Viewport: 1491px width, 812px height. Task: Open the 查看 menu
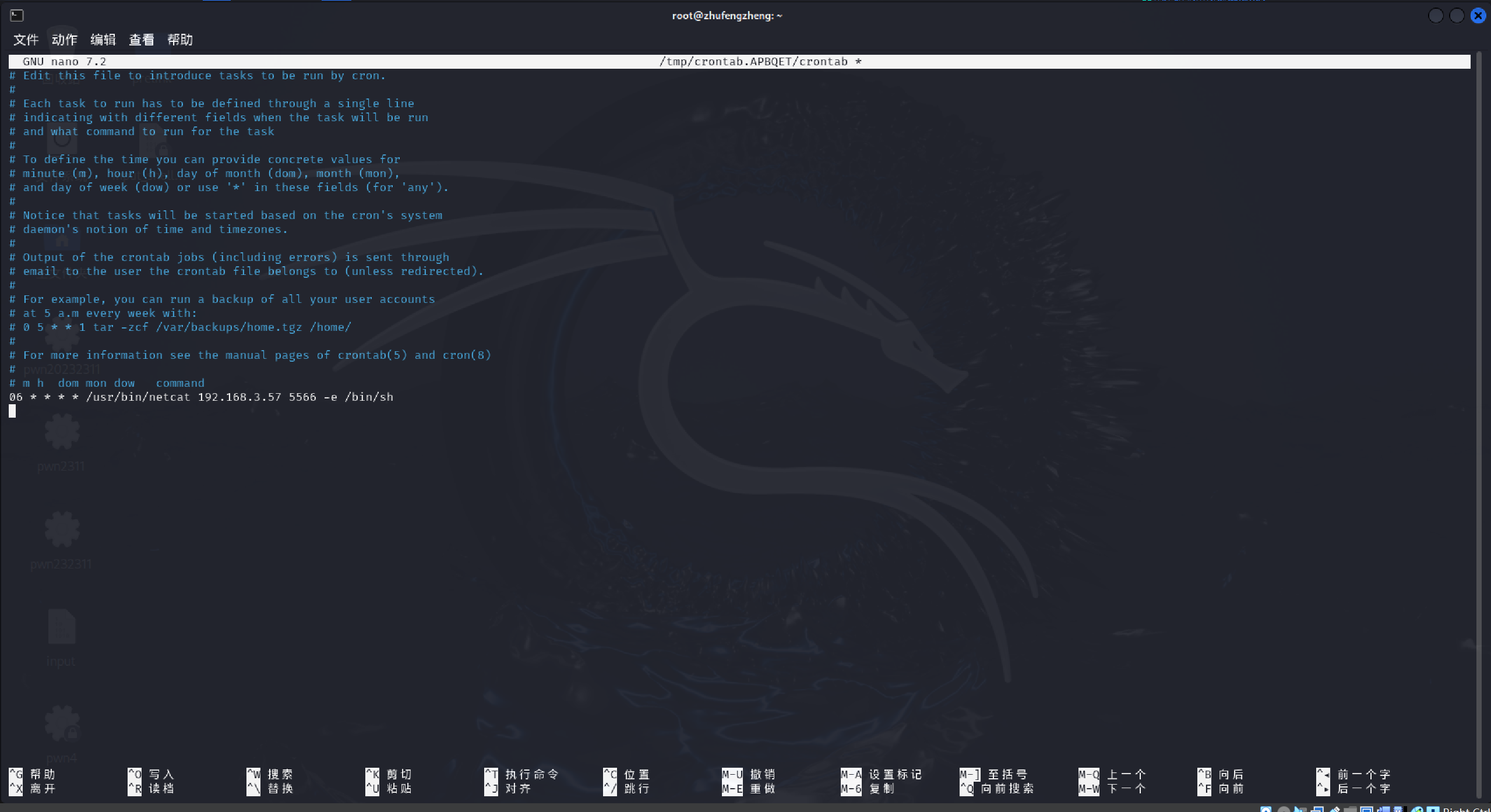(x=141, y=40)
